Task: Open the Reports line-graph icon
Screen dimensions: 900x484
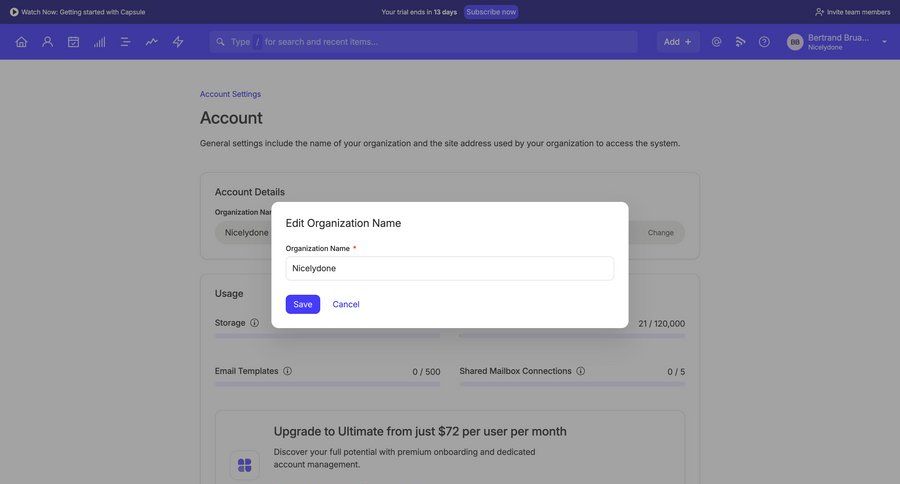Action: [152, 42]
